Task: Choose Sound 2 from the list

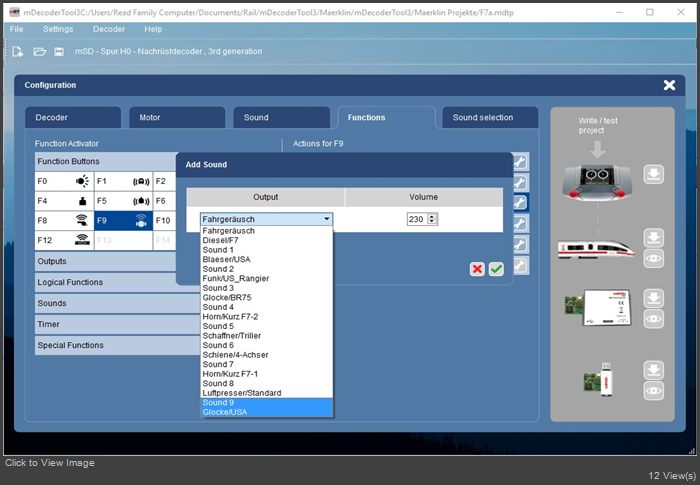Action: 267,269
